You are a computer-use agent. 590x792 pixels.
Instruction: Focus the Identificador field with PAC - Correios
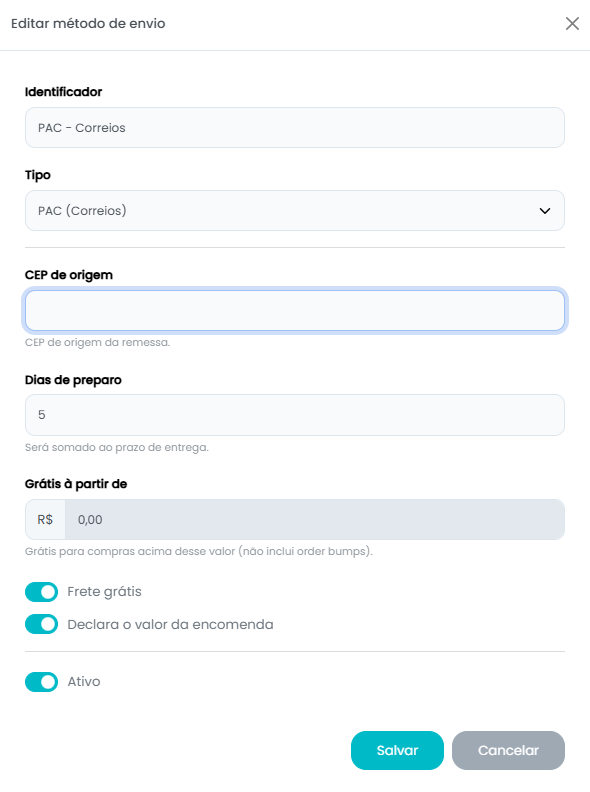[x=294, y=128]
